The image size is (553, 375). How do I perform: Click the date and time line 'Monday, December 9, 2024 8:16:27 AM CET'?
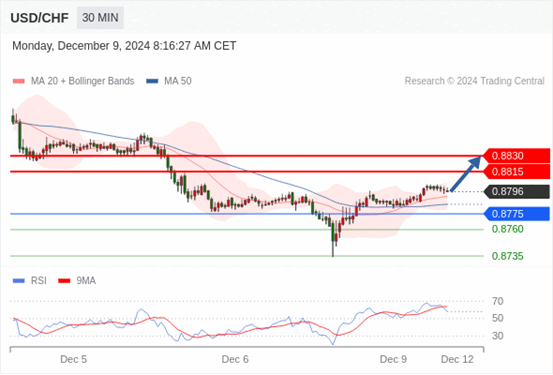tap(124, 46)
